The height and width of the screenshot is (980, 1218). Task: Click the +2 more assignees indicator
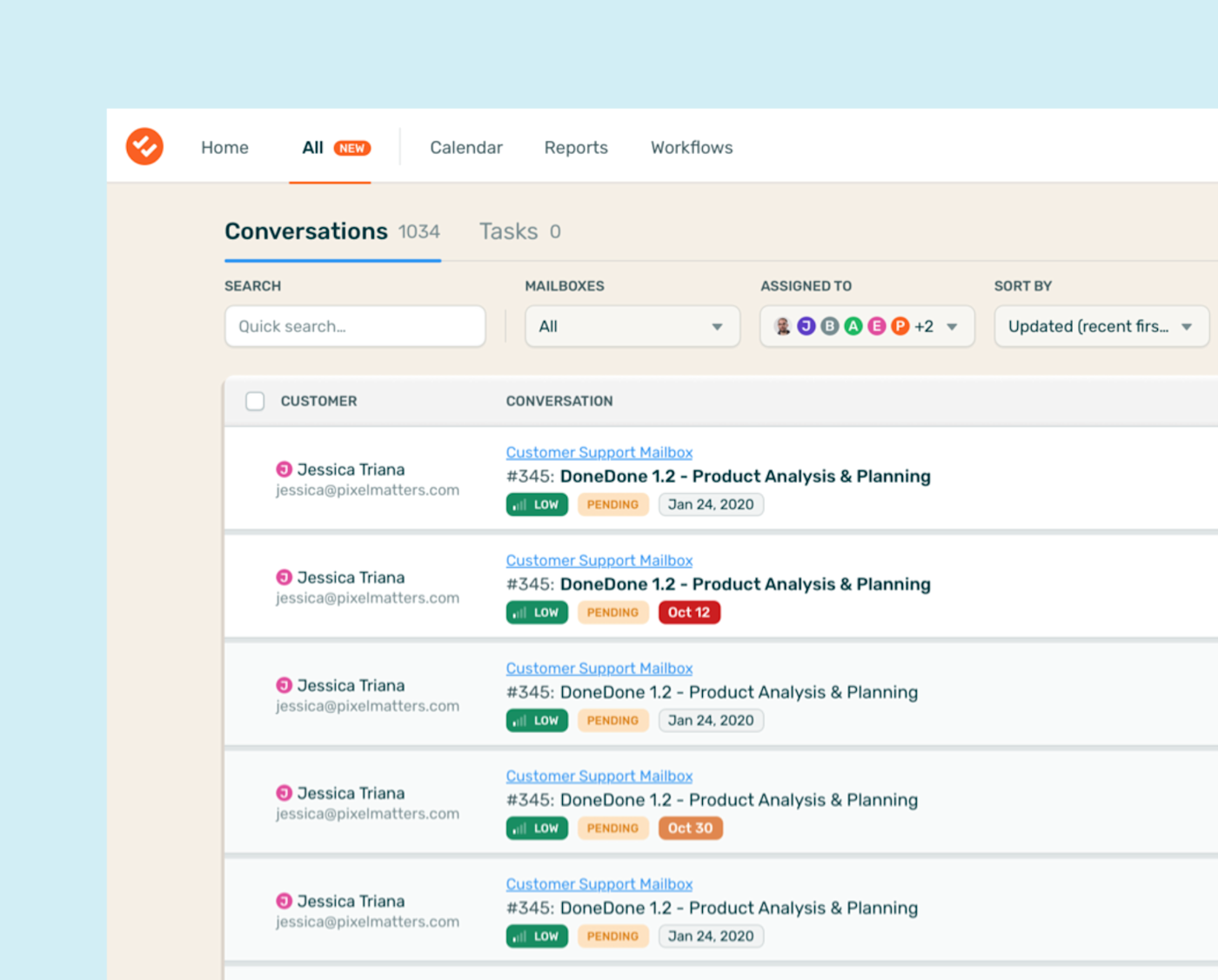click(924, 326)
